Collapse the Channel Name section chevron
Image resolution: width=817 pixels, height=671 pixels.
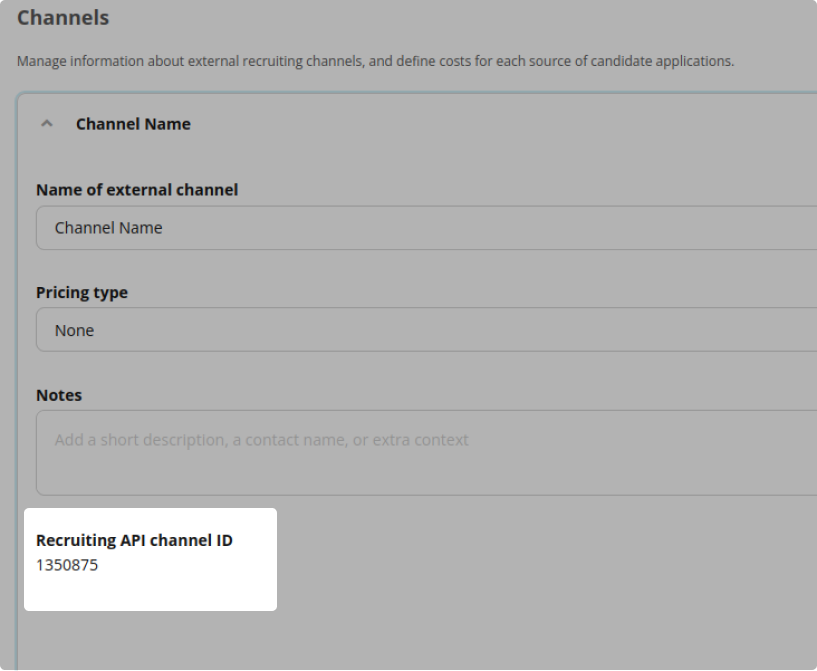coord(45,125)
